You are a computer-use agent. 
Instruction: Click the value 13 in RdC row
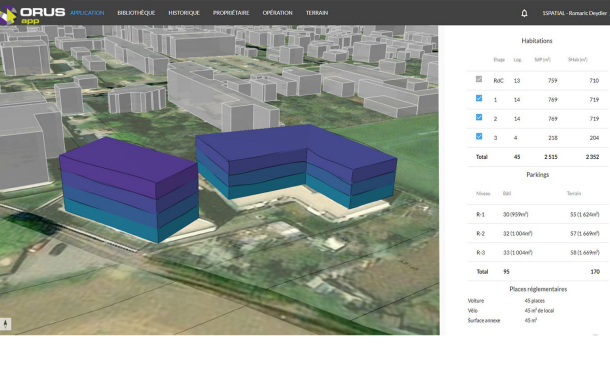pyautogui.click(x=517, y=81)
